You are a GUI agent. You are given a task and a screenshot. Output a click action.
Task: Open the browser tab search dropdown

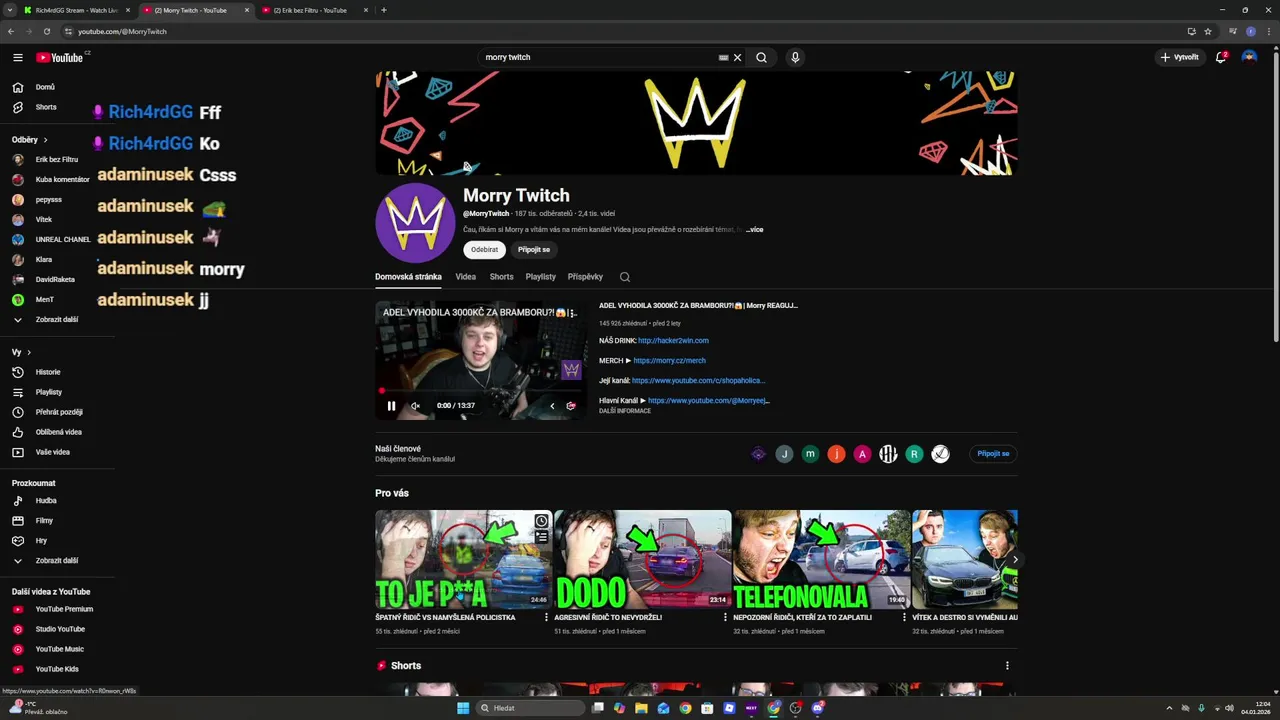10,10
